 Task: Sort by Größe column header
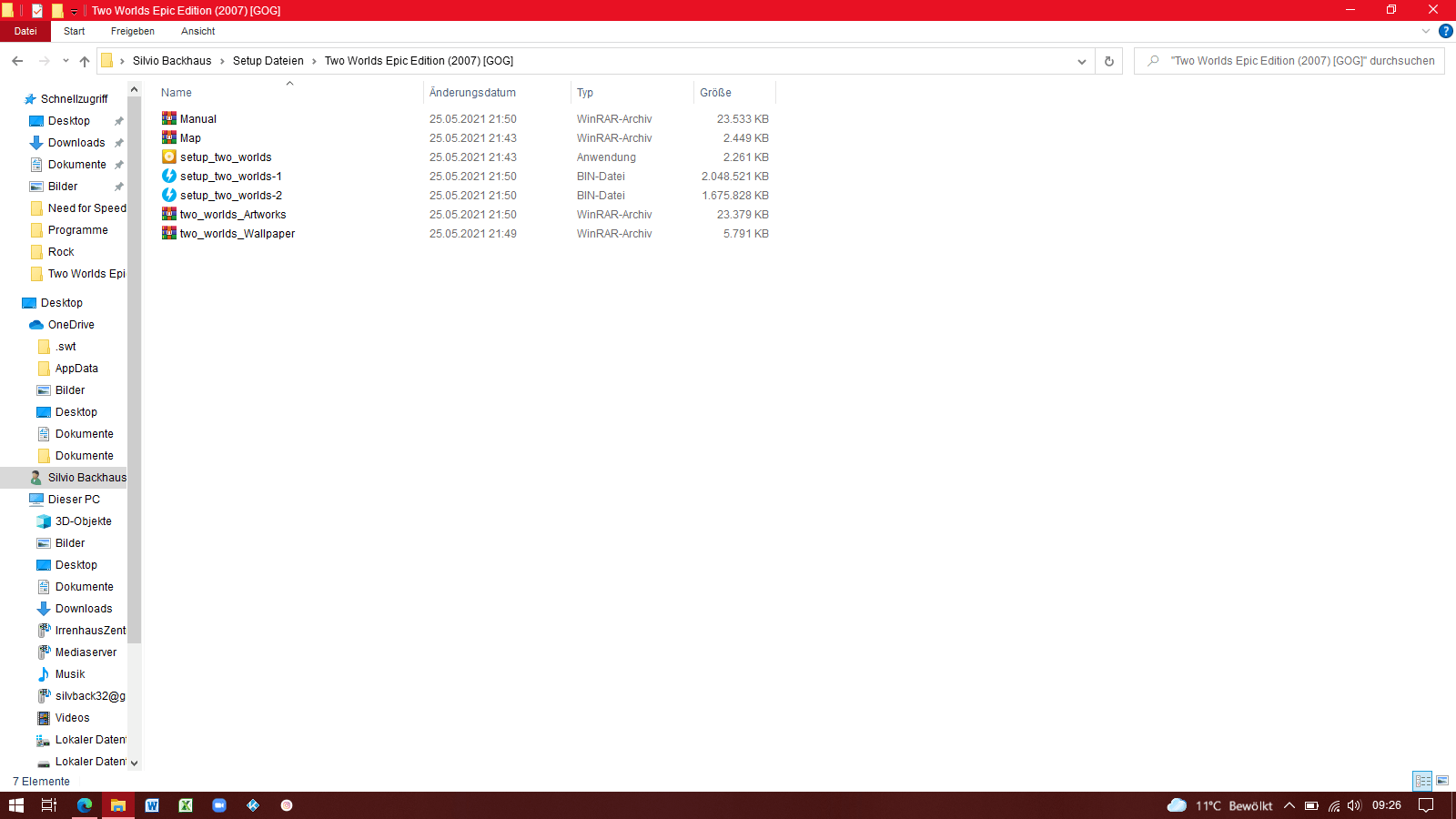(x=735, y=93)
